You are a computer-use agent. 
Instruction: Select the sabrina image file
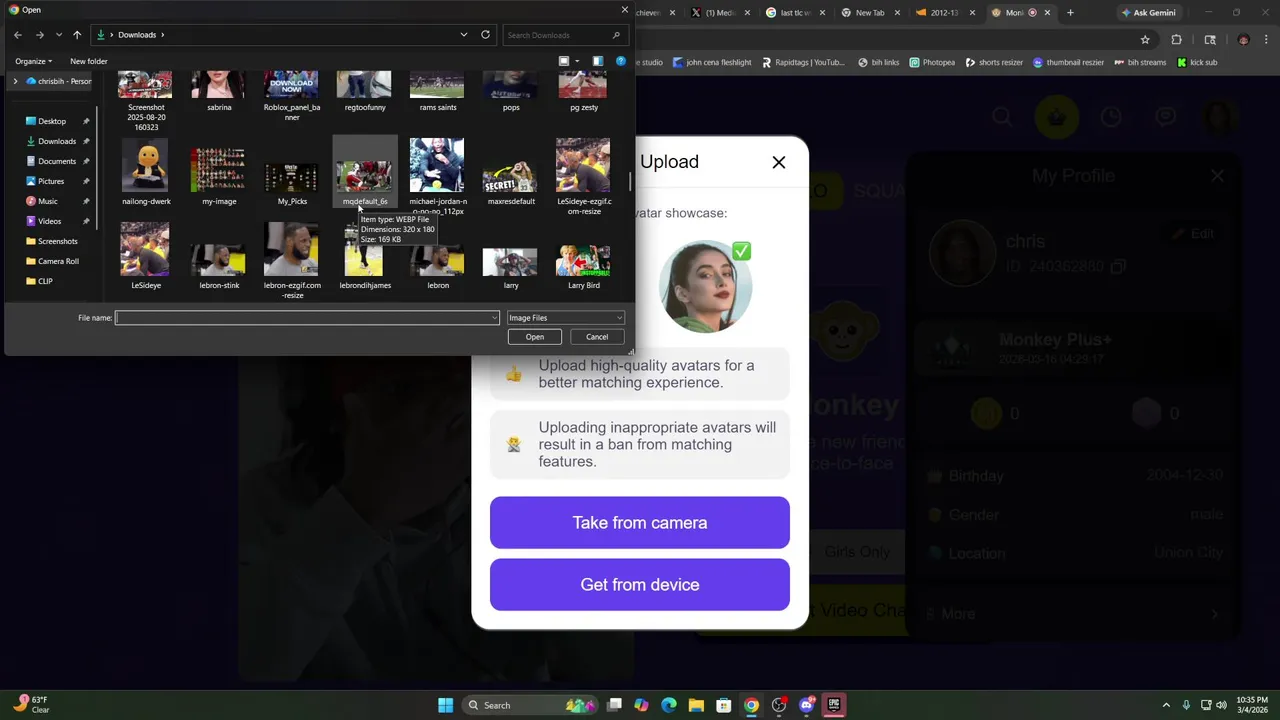coord(219,91)
